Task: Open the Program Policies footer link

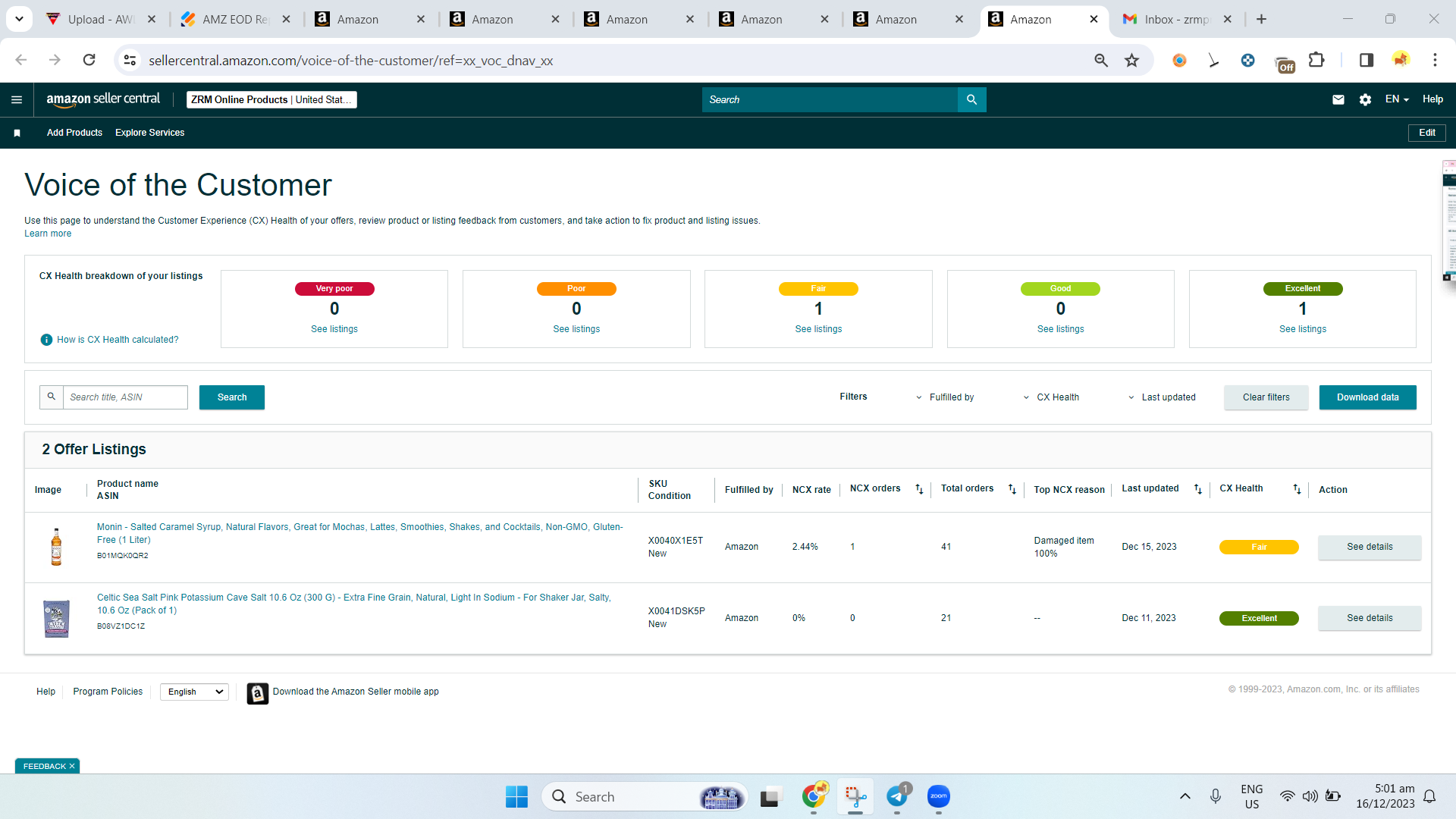Action: pyautogui.click(x=108, y=692)
